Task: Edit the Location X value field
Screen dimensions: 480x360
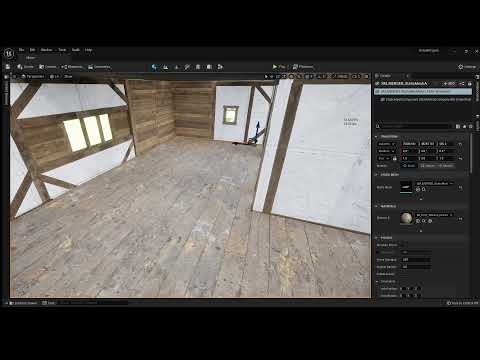Action: [410, 144]
